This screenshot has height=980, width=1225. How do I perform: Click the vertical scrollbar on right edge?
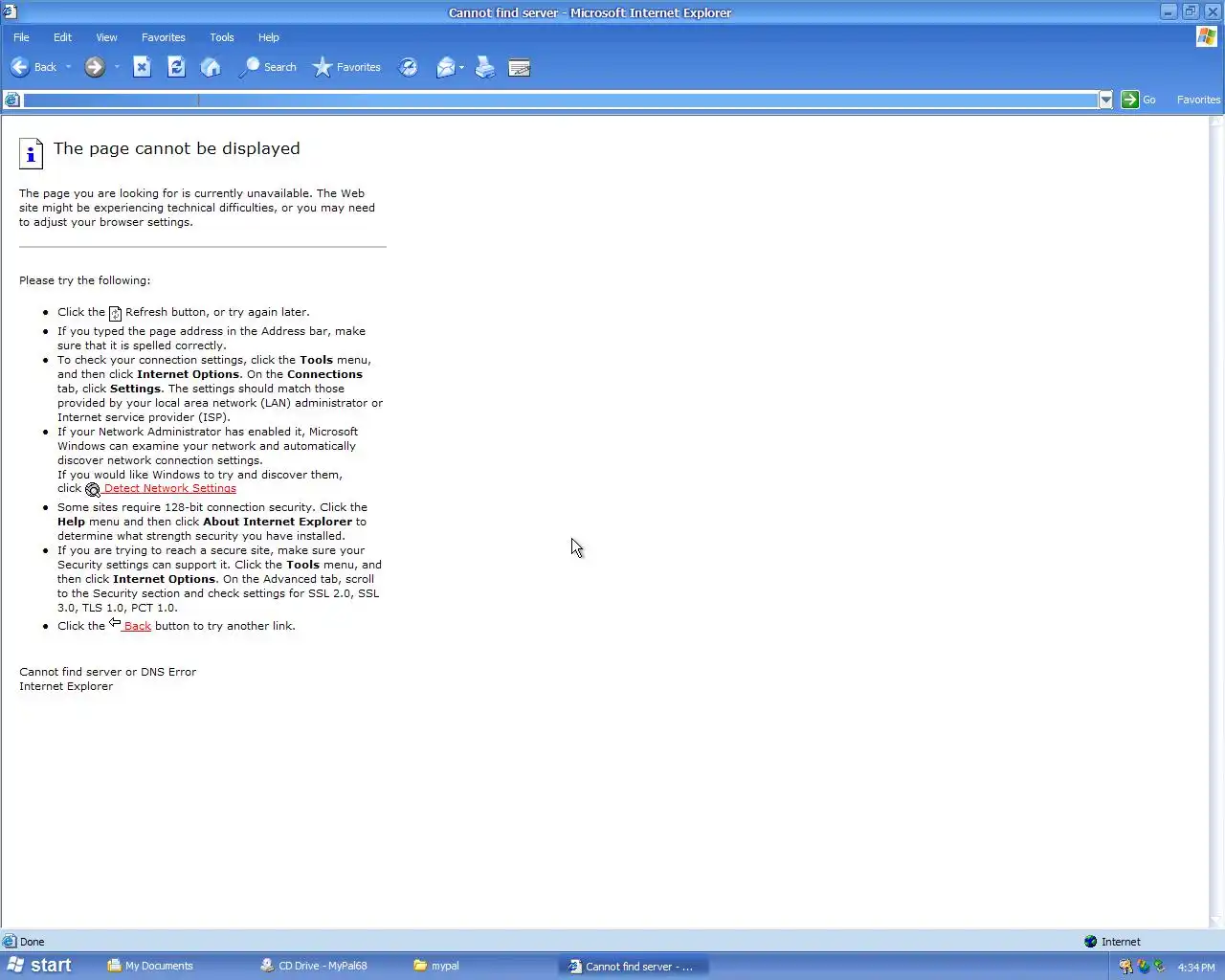pos(1216,522)
